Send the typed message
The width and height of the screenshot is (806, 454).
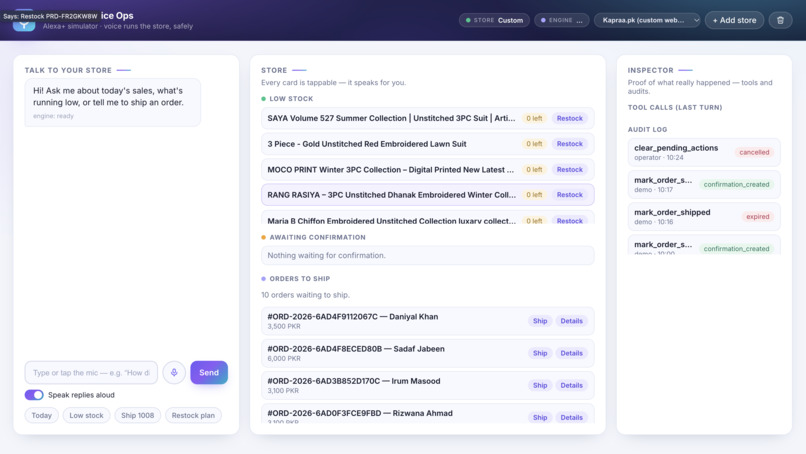click(209, 372)
